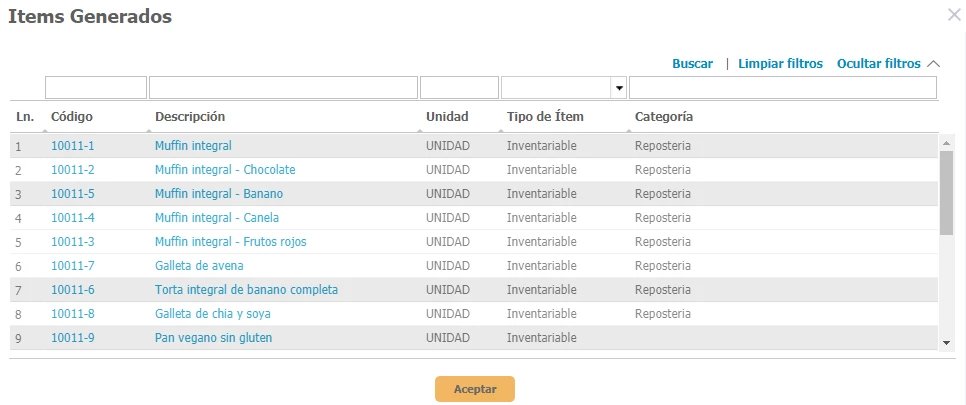
Task: Open Torta integral de banano completa
Action: coord(246,290)
